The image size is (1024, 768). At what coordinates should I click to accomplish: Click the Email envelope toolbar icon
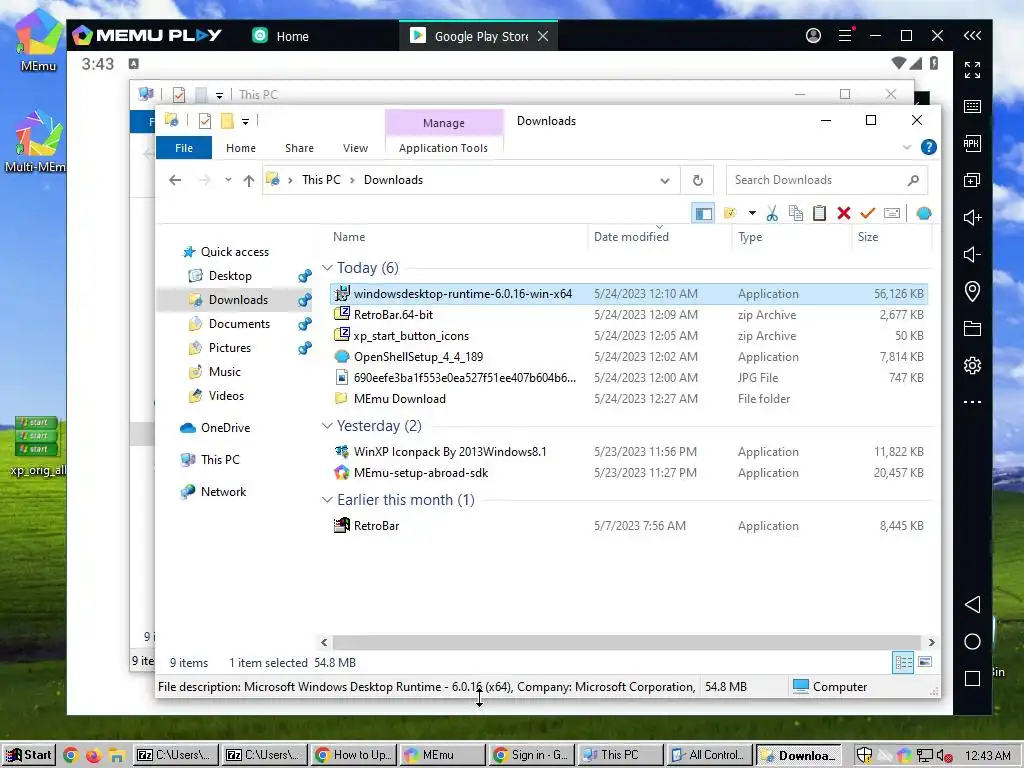click(891, 214)
